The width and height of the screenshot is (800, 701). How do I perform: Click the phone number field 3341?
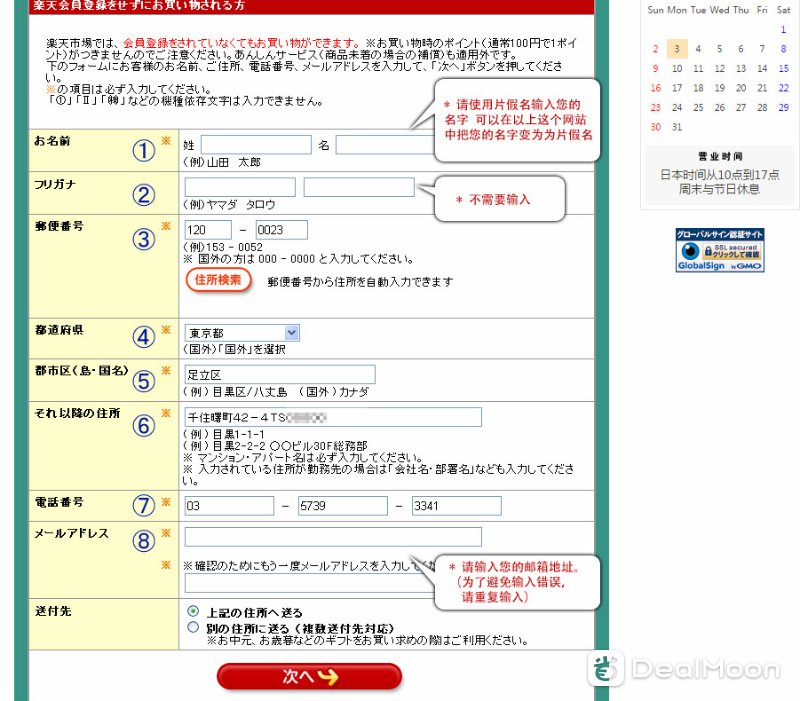(x=457, y=506)
